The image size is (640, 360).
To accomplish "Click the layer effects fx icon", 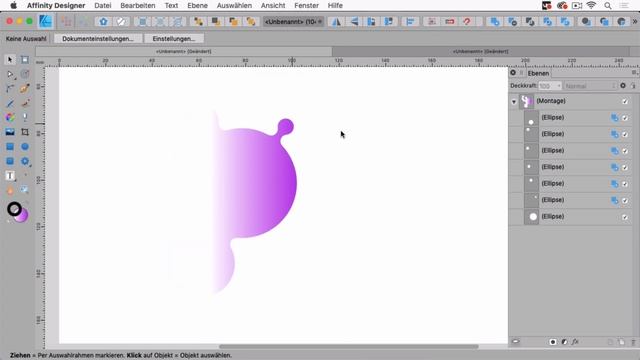I will (x=575, y=342).
